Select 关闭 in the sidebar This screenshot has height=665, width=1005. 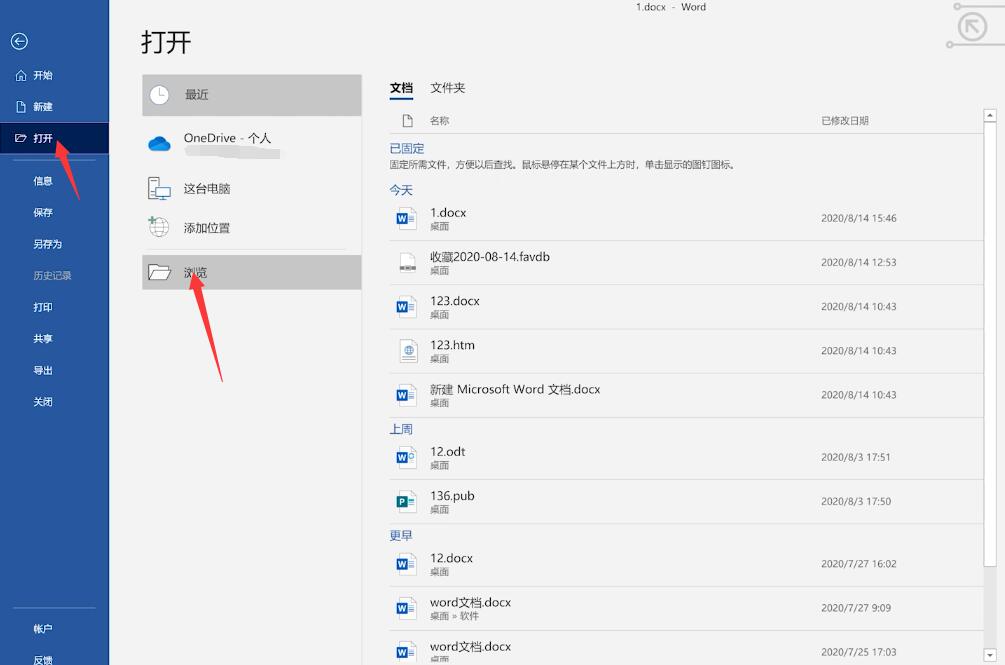pos(43,402)
